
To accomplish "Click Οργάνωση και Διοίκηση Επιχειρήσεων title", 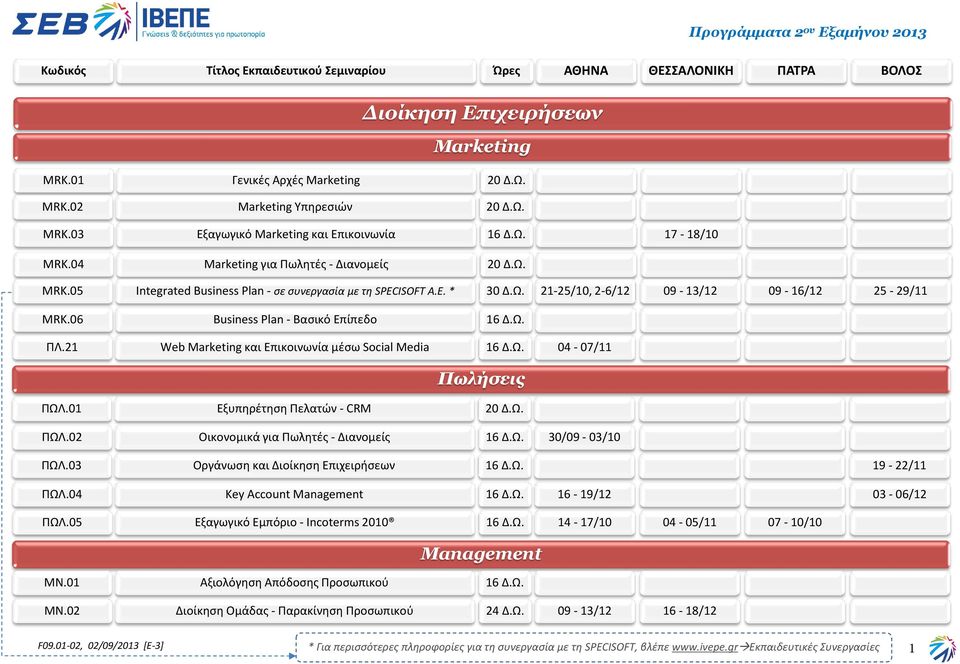I will pos(294,466).
